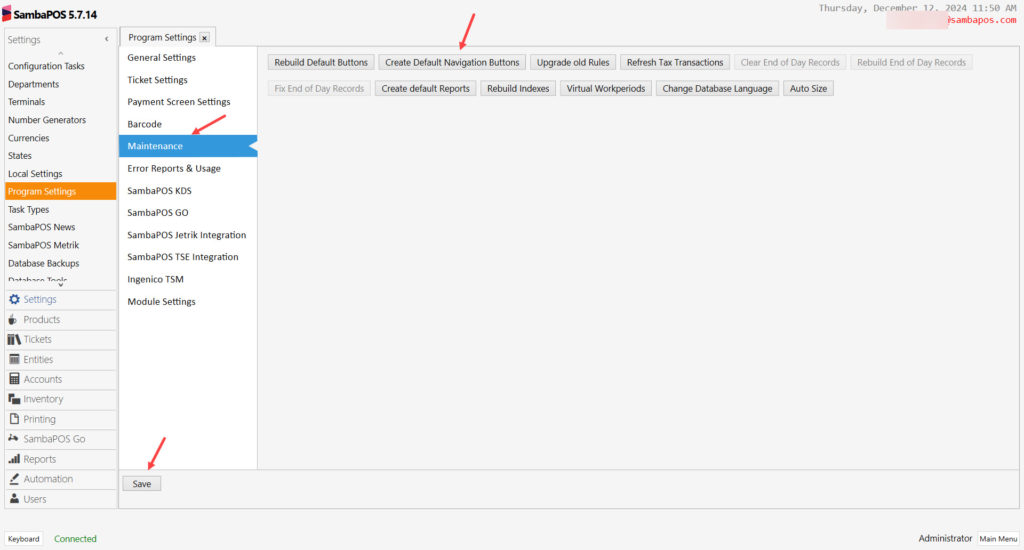This screenshot has width=1024, height=550.
Task: Click the Auto Size button
Action: [x=808, y=89]
